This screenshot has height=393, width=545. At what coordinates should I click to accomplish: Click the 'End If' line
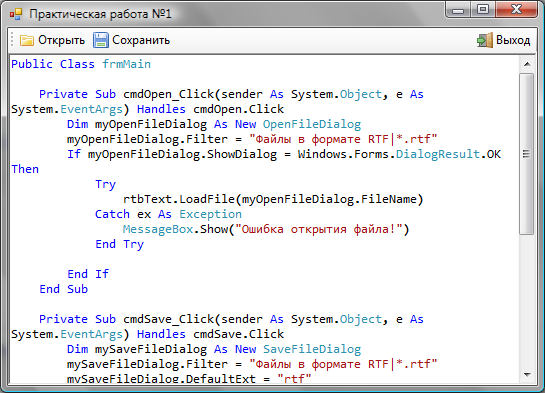pos(88,274)
